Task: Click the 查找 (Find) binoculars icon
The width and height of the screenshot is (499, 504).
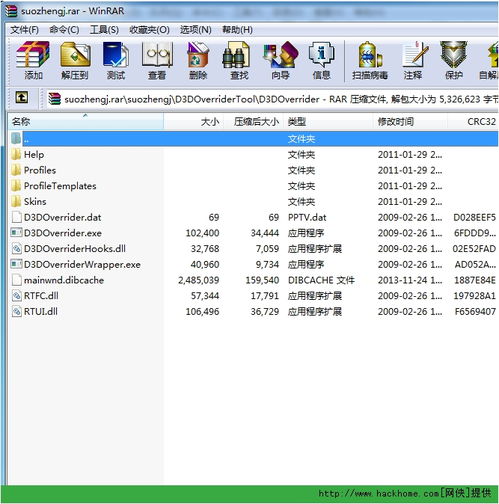Action: 239,60
